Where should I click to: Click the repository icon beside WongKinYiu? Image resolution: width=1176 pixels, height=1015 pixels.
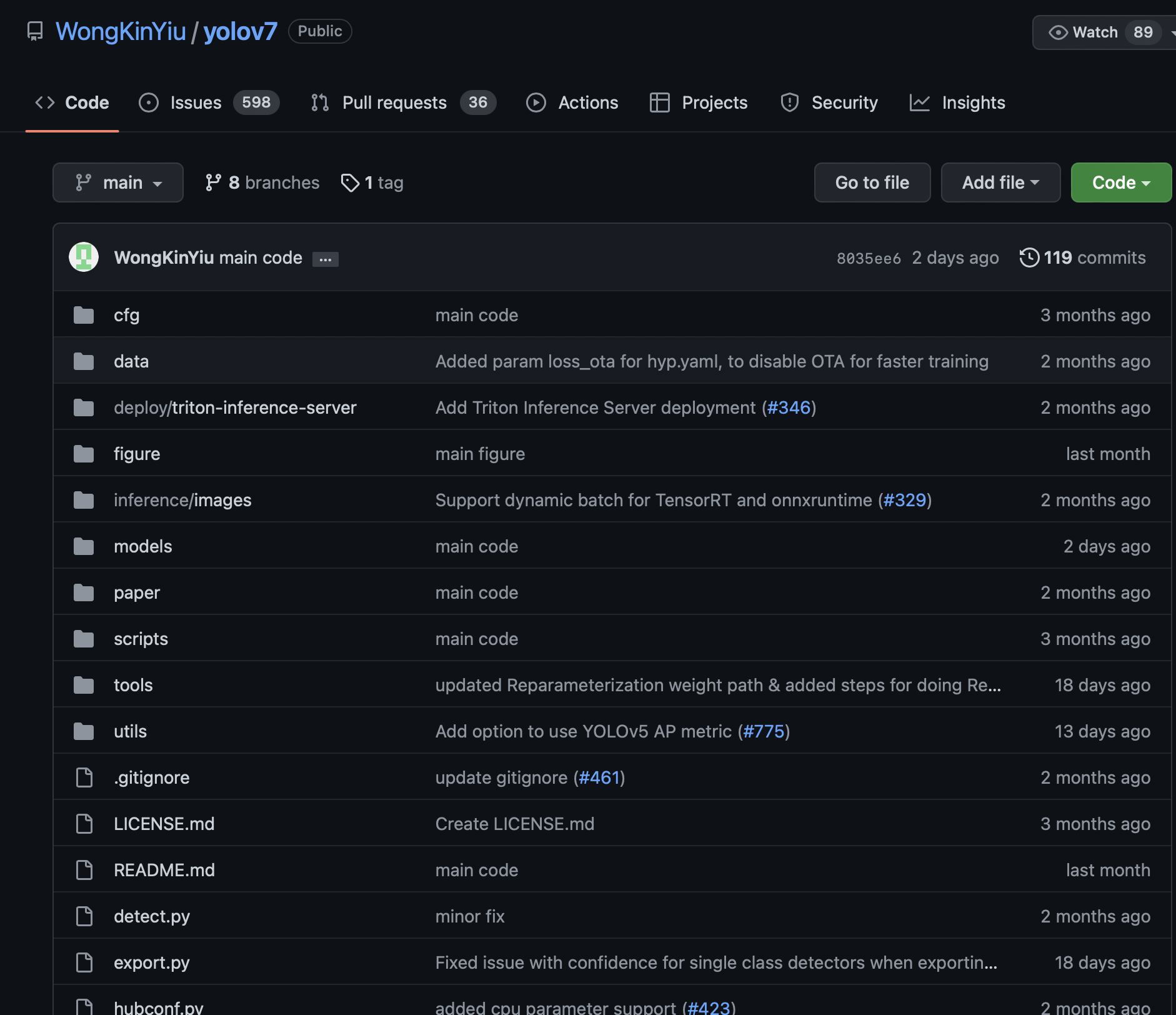click(35, 31)
